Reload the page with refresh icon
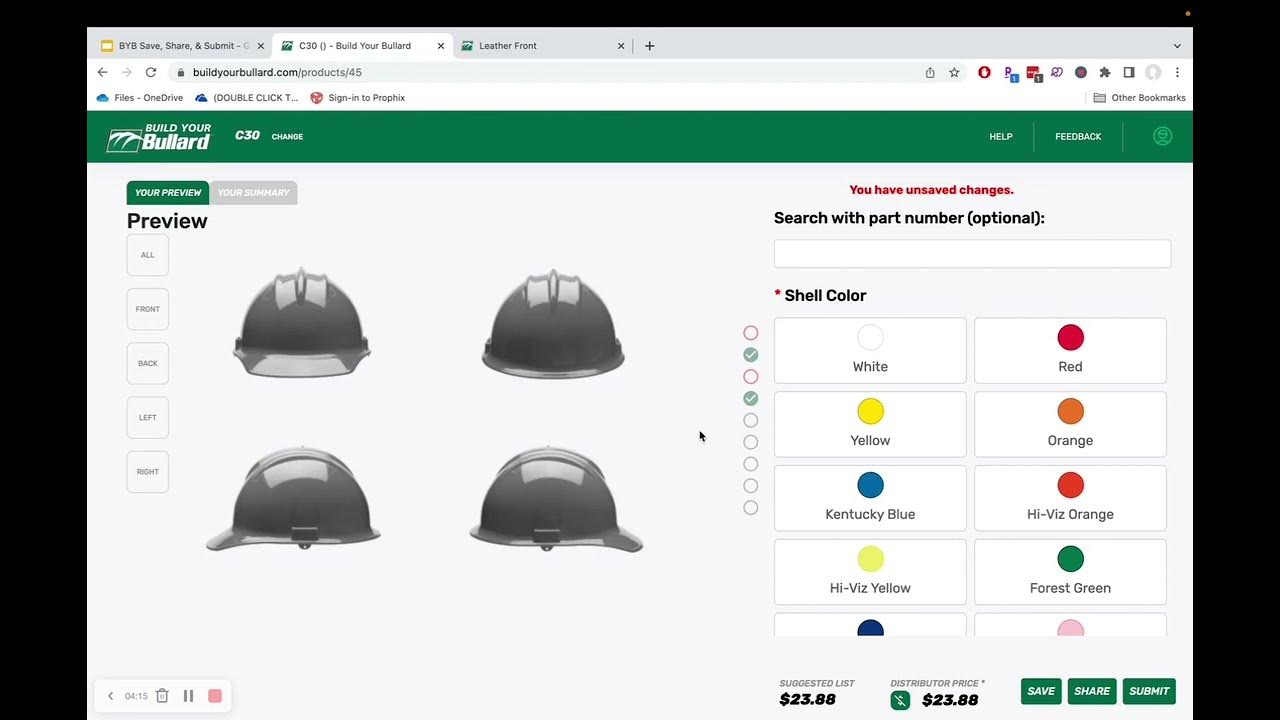The image size is (1280, 720). coord(151,72)
